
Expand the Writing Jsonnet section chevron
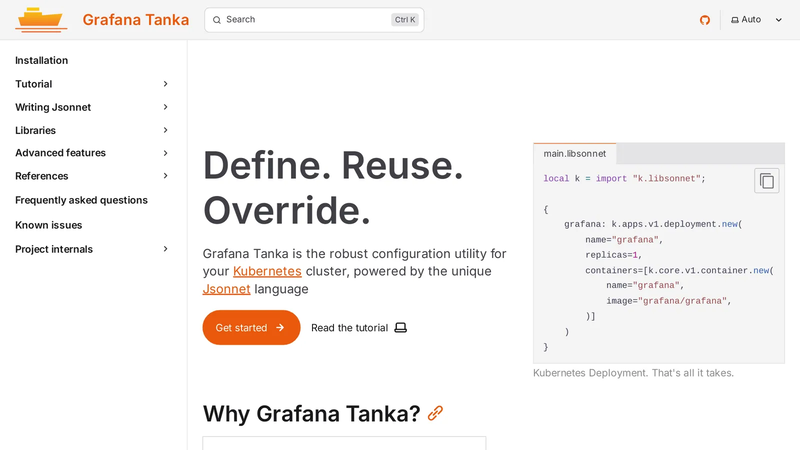pyautogui.click(x=165, y=107)
